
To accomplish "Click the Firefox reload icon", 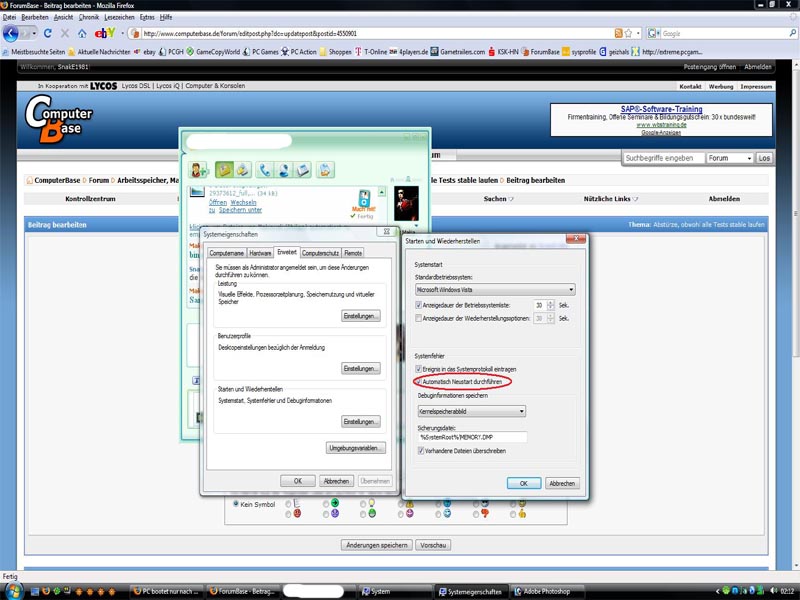I will click(48, 33).
